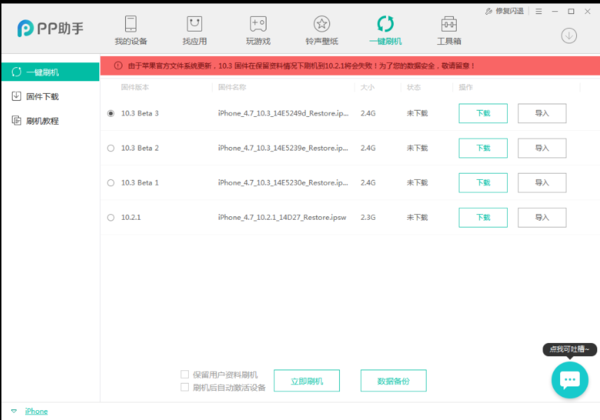600x420 pixels.
Task: Open 我的设备 (My Device) section
Action: 130,29
